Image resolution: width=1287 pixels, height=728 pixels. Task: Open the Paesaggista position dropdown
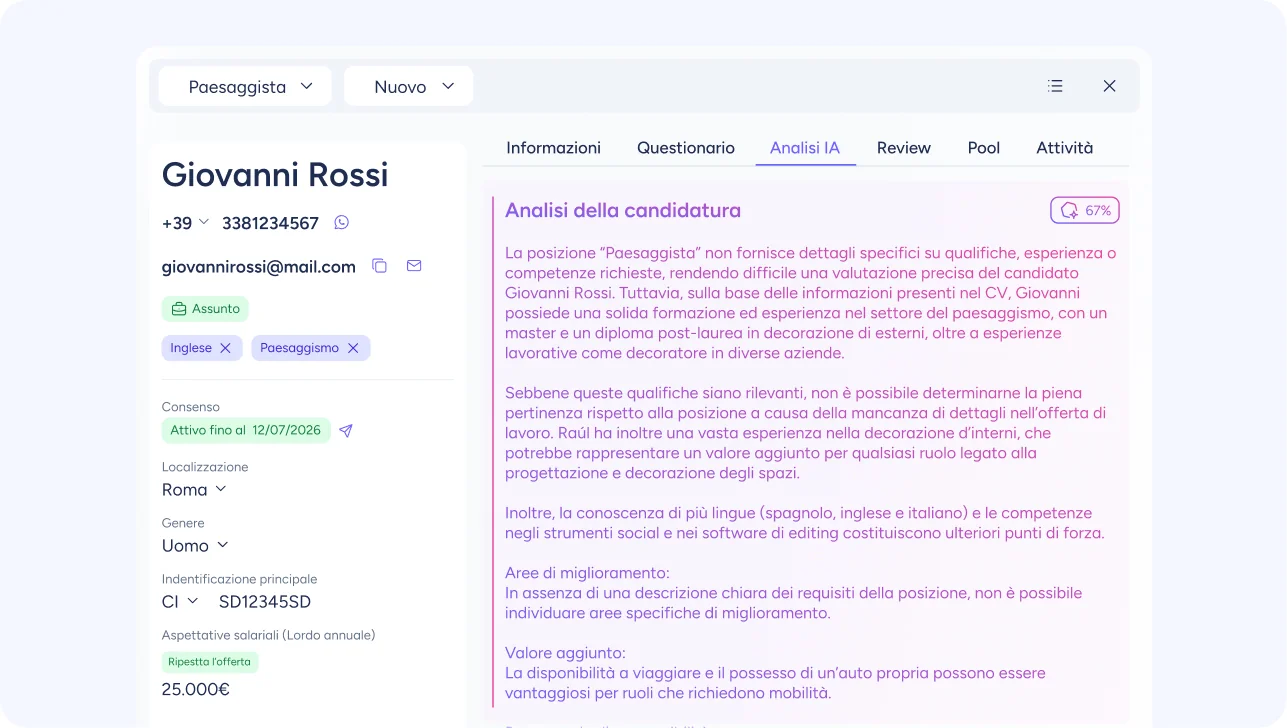tap(245, 87)
